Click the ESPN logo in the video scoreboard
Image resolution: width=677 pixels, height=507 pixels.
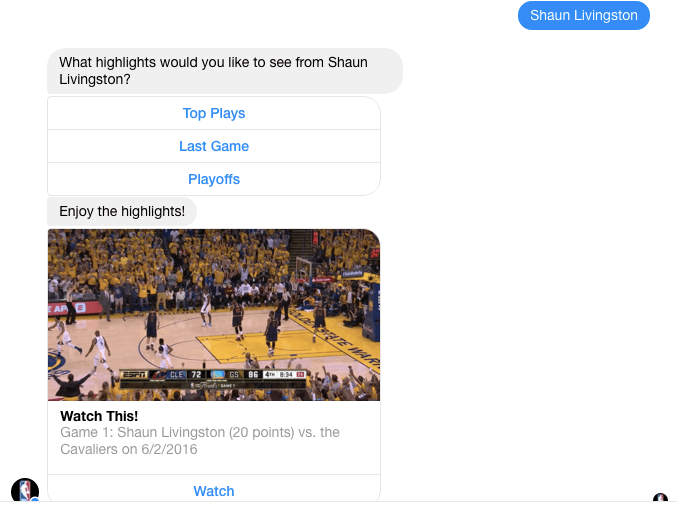[134, 374]
